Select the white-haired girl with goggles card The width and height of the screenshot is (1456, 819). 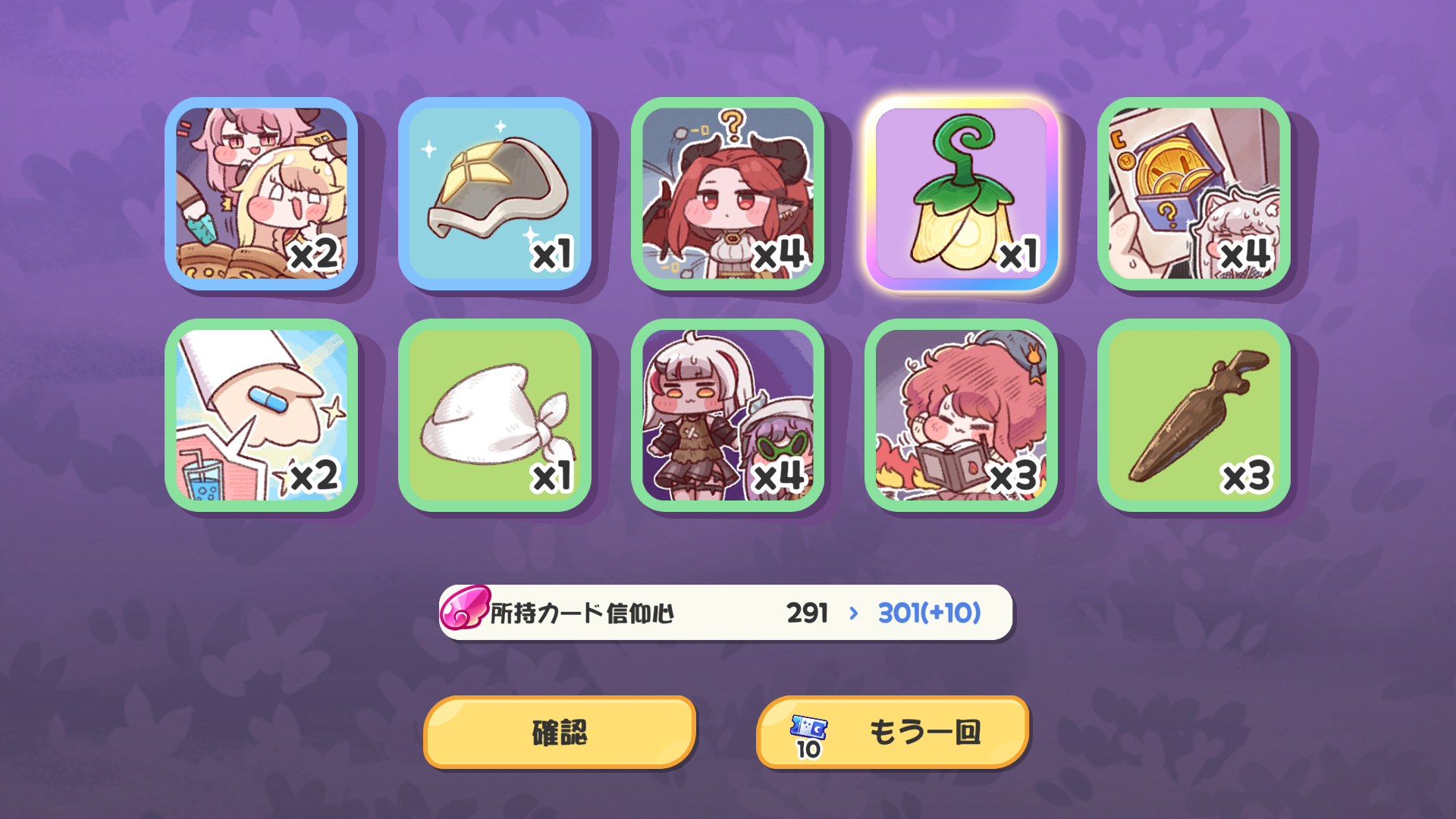(x=727, y=415)
